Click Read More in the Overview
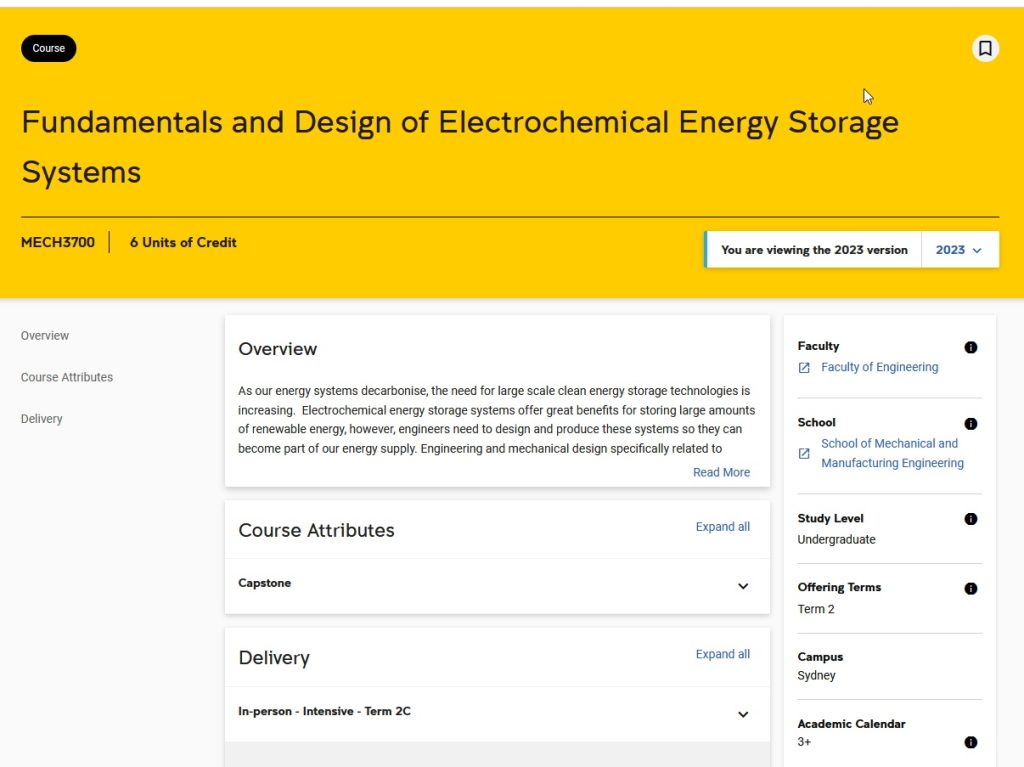Image resolution: width=1024 pixels, height=767 pixels. (x=721, y=472)
